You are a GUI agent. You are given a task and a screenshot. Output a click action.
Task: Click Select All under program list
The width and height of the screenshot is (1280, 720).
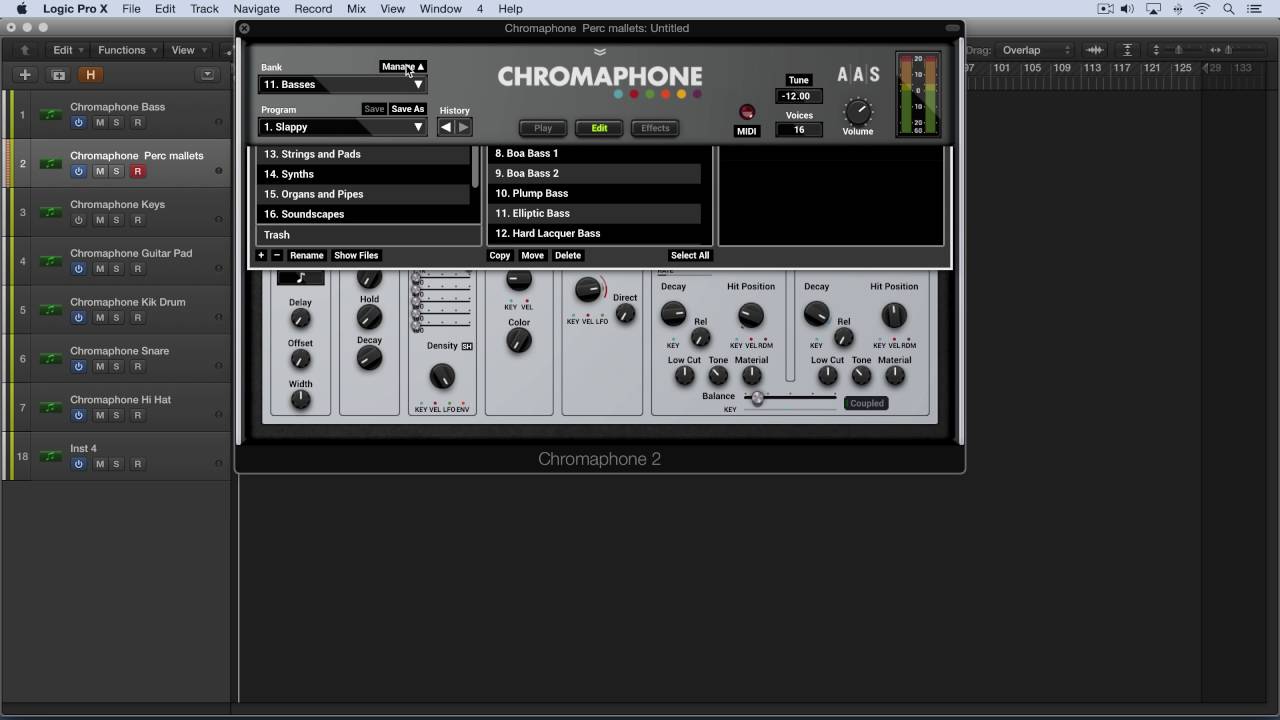690,255
